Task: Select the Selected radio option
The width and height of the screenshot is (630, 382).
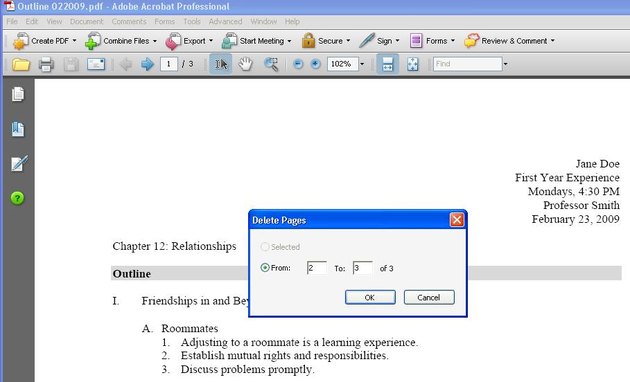Action: tap(265, 247)
